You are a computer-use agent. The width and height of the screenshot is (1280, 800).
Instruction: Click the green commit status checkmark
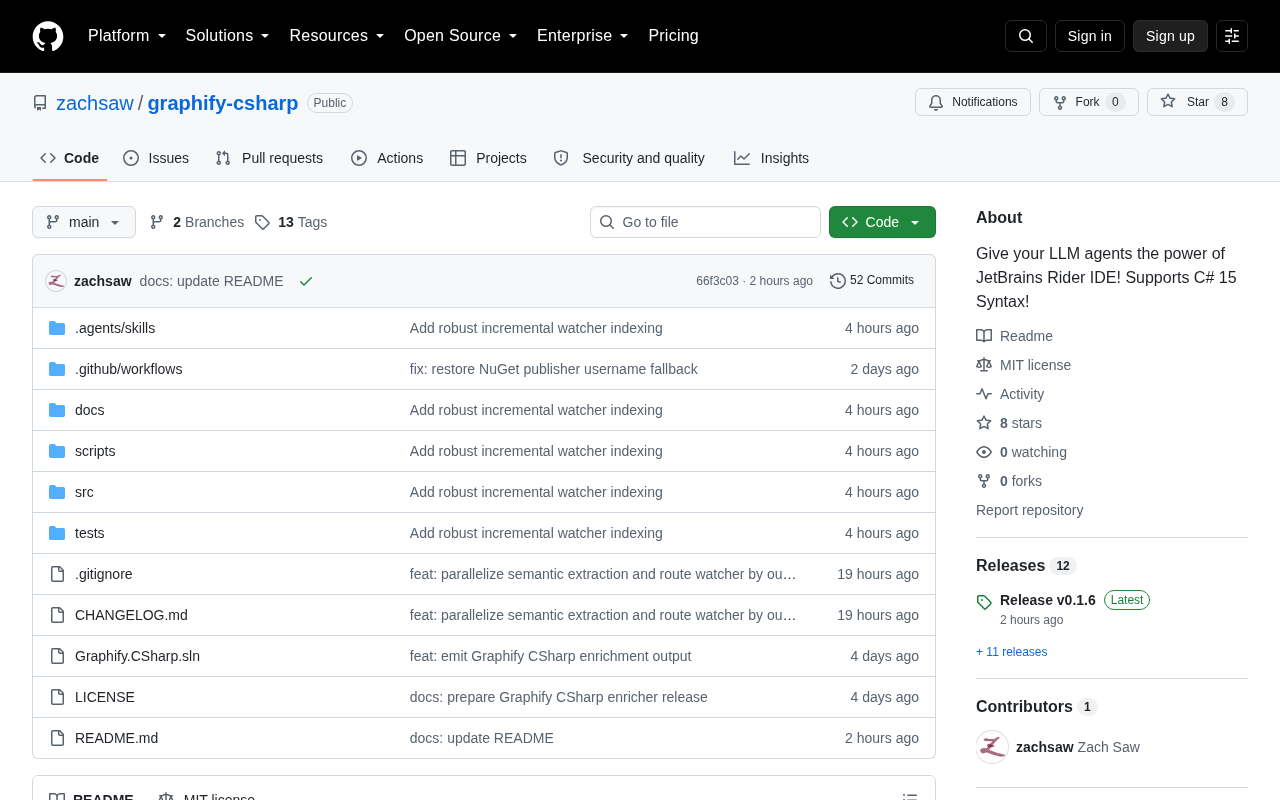[x=306, y=281]
